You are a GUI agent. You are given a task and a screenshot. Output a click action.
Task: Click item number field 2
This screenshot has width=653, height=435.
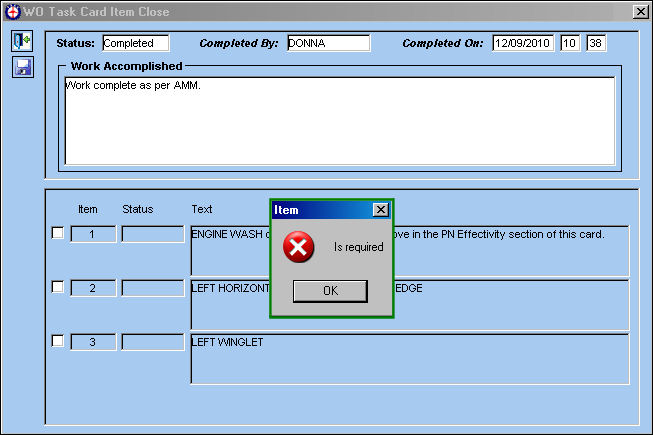tap(93, 288)
